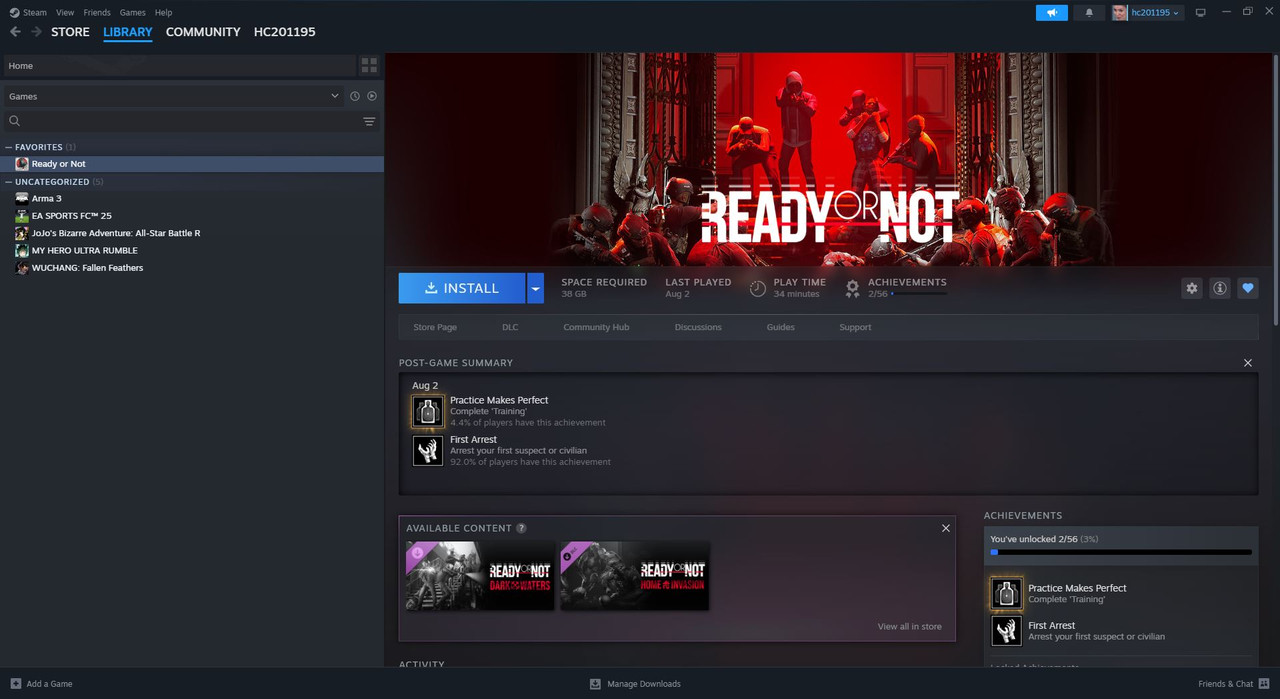Viewport: 1280px width, 699px height.
Task: Open the game info icon
Action: tap(1220, 288)
